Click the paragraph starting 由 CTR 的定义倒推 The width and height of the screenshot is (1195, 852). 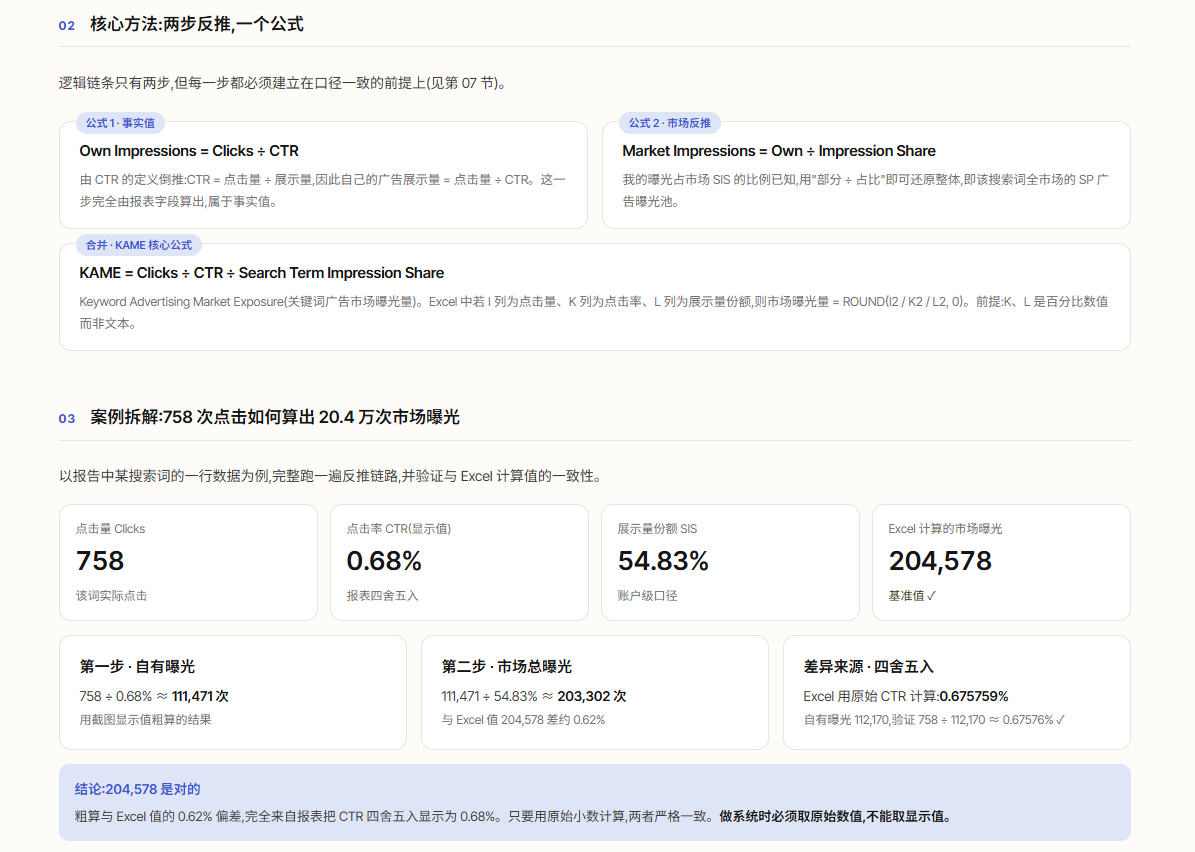(x=322, y=191)
